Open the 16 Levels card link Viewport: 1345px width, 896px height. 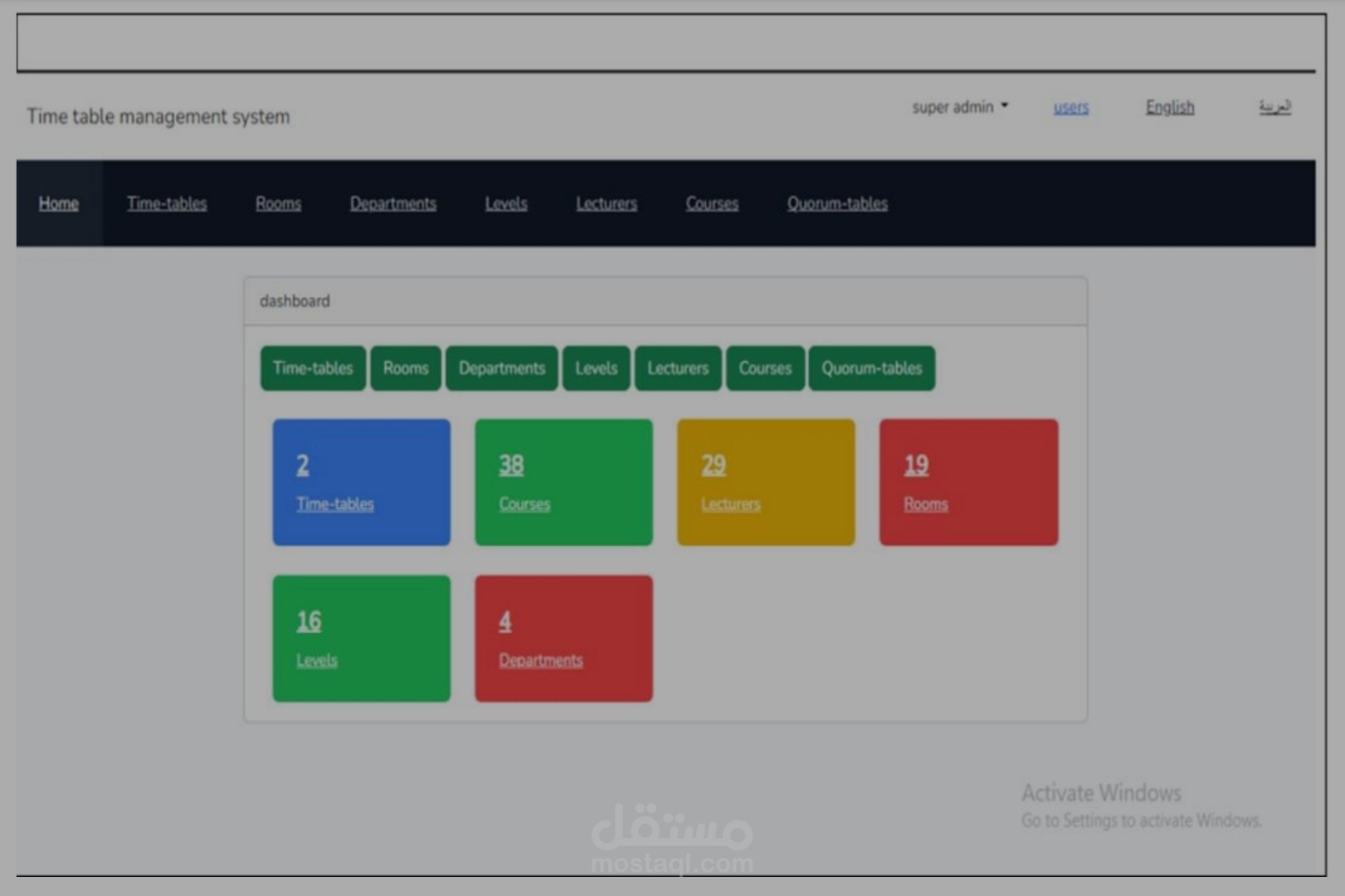[318, 660]
